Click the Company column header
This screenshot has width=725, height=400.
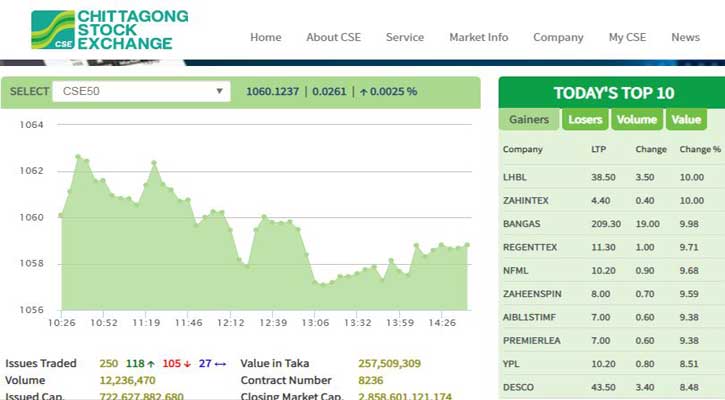pos(522,149)
